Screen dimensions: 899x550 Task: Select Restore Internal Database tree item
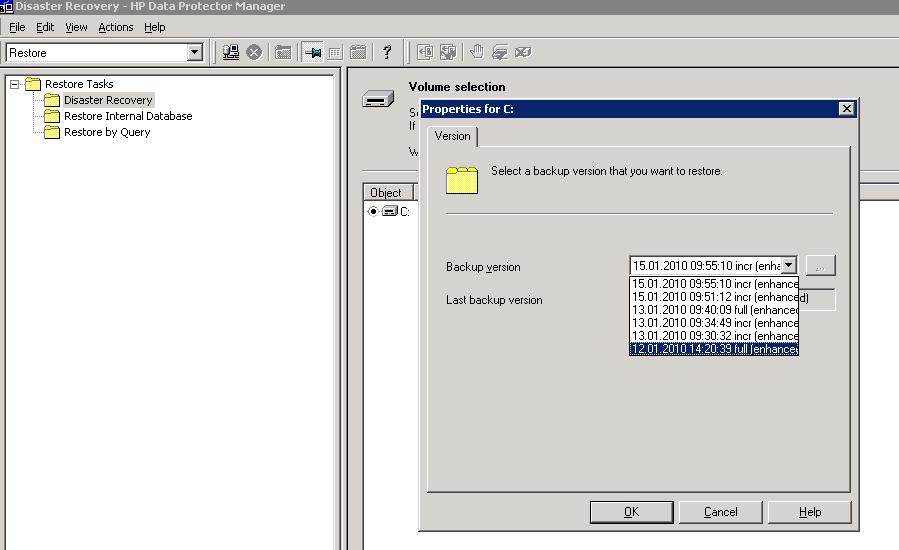pos(128,116)
